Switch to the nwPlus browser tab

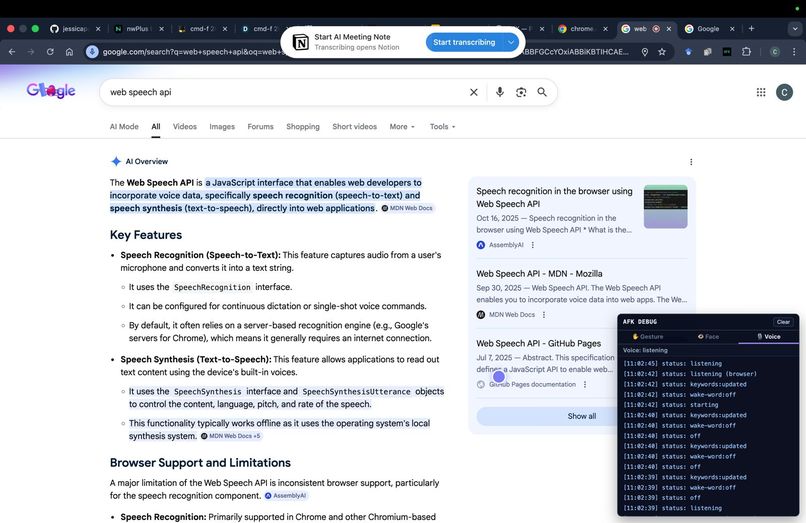[137, 29]
